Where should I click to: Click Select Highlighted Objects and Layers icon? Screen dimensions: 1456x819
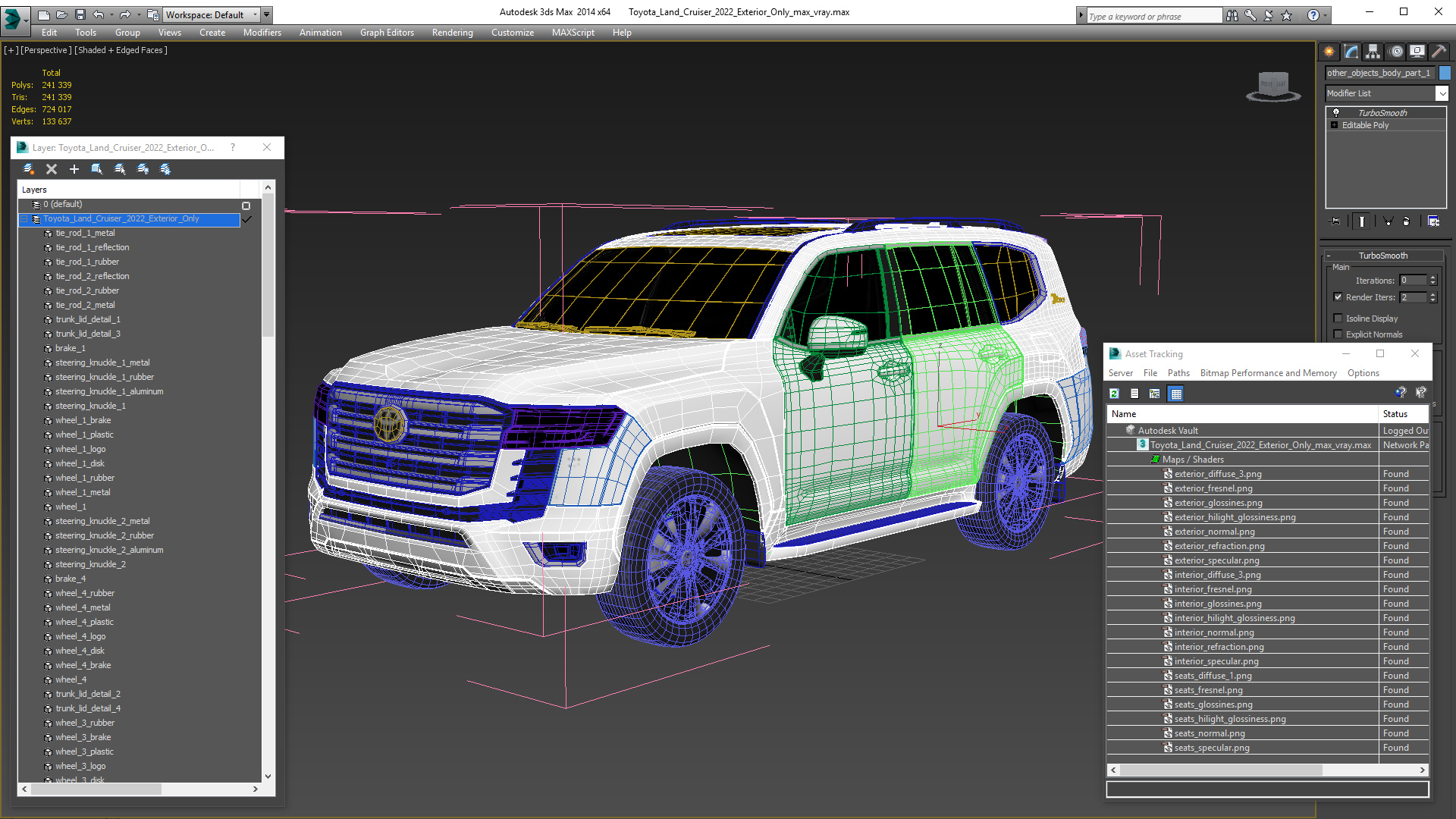coord(97,169)
